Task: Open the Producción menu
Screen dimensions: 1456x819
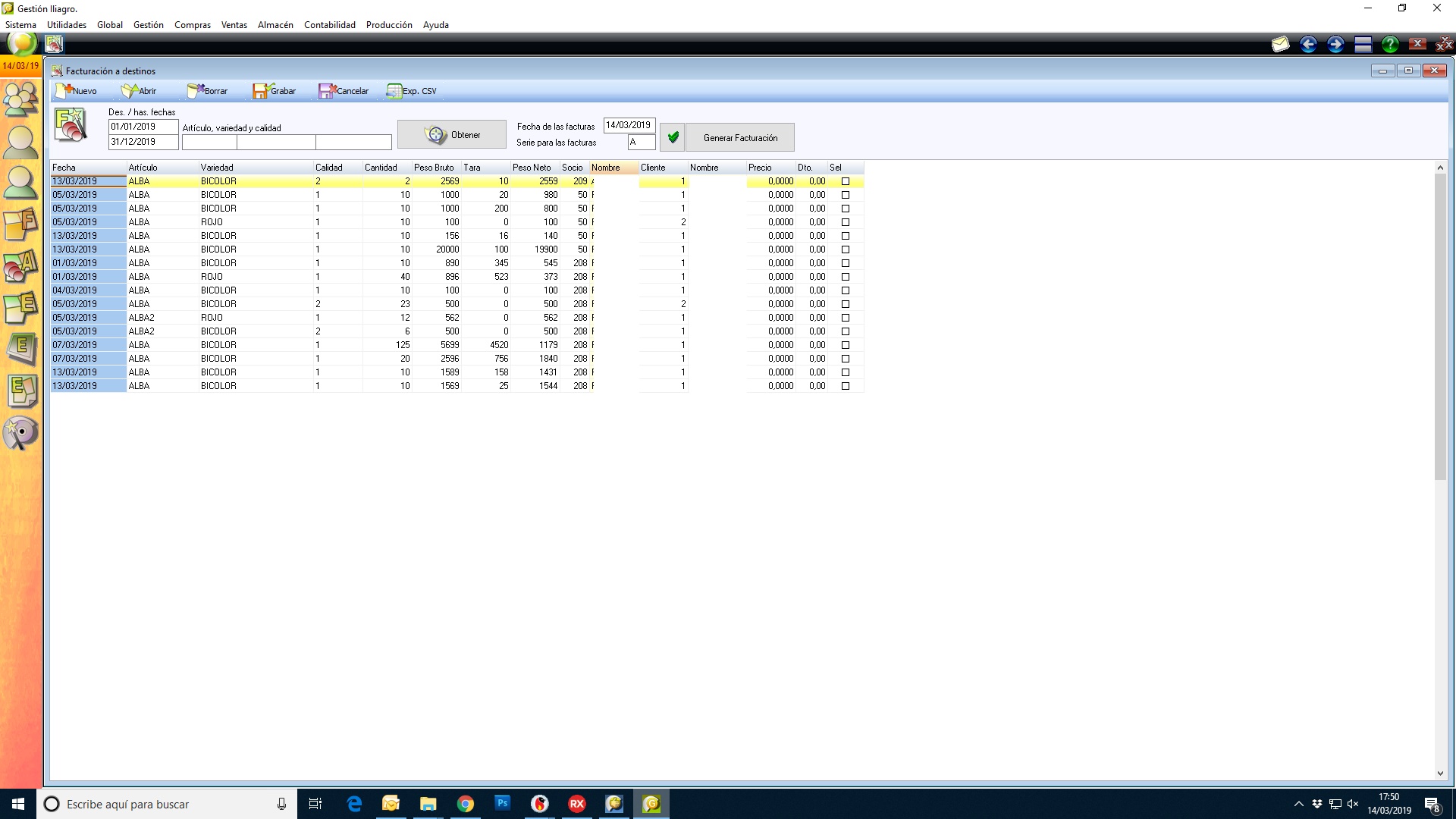Action: pos(389,25)
